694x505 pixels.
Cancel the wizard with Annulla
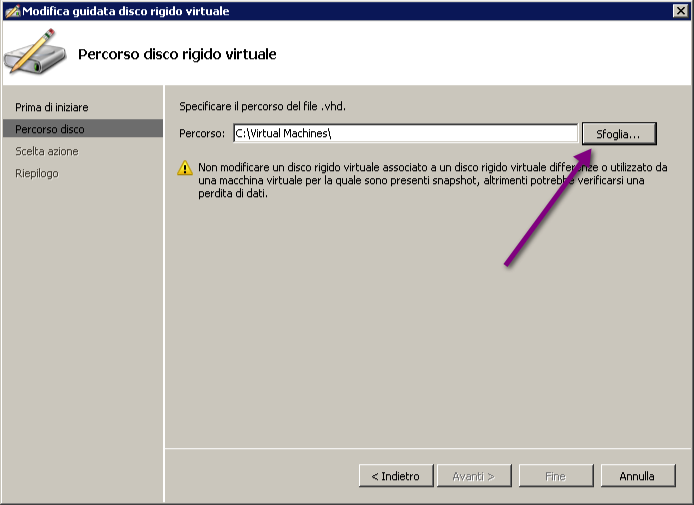[x=638, y=476]
